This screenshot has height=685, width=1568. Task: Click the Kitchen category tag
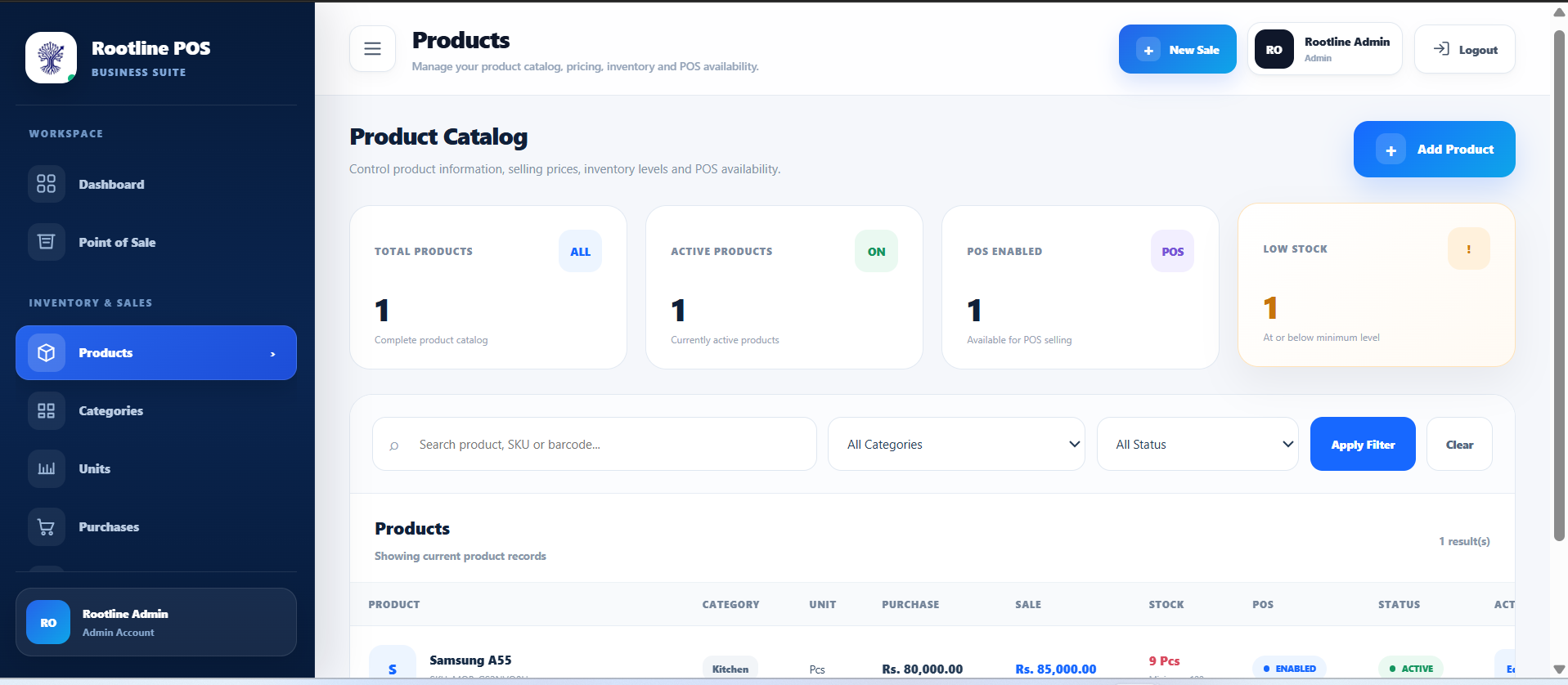pyautogui.click(x=730, y=668)
